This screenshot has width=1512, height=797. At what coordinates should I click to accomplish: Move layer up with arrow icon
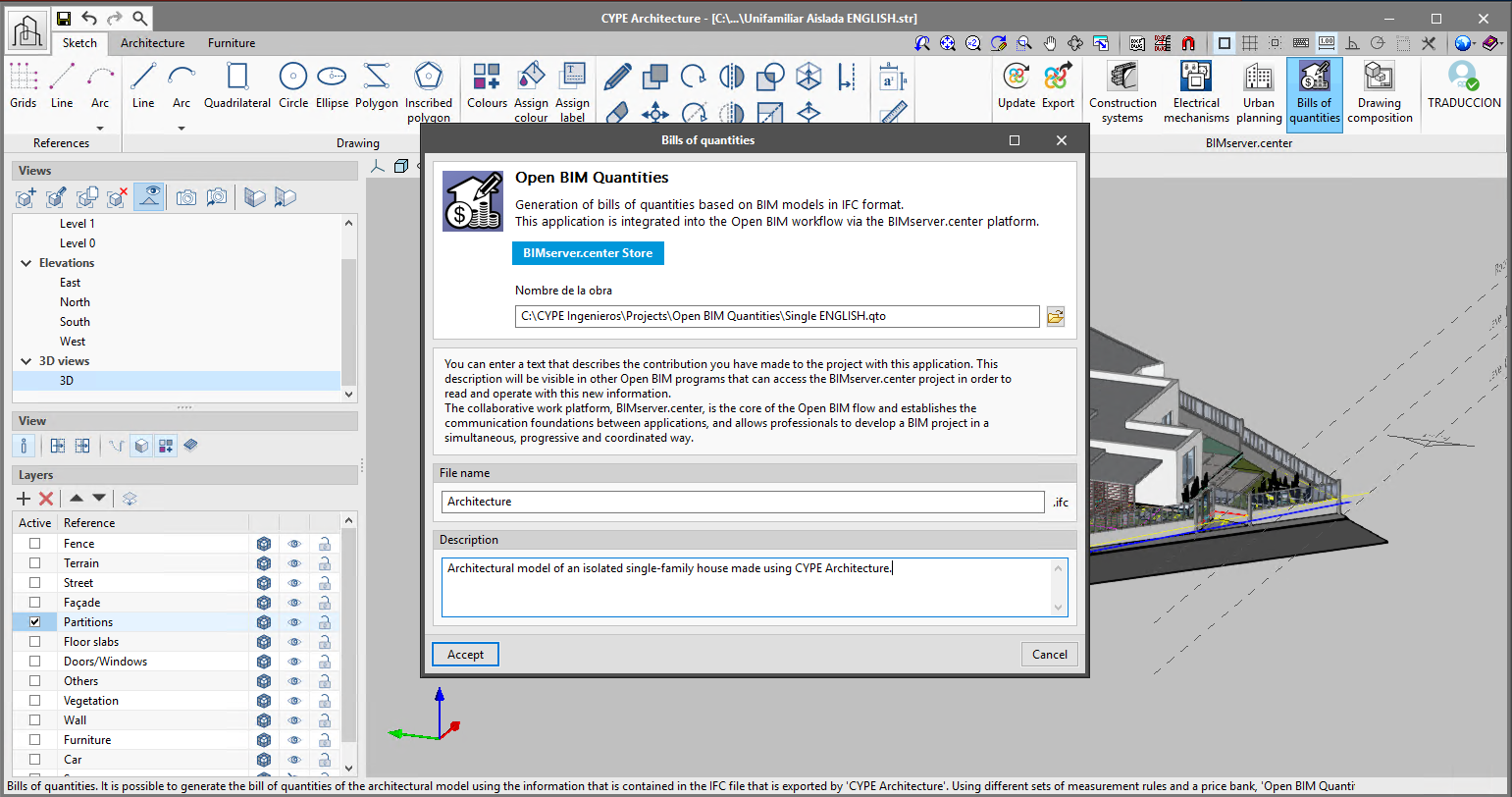tap(77, 499)
